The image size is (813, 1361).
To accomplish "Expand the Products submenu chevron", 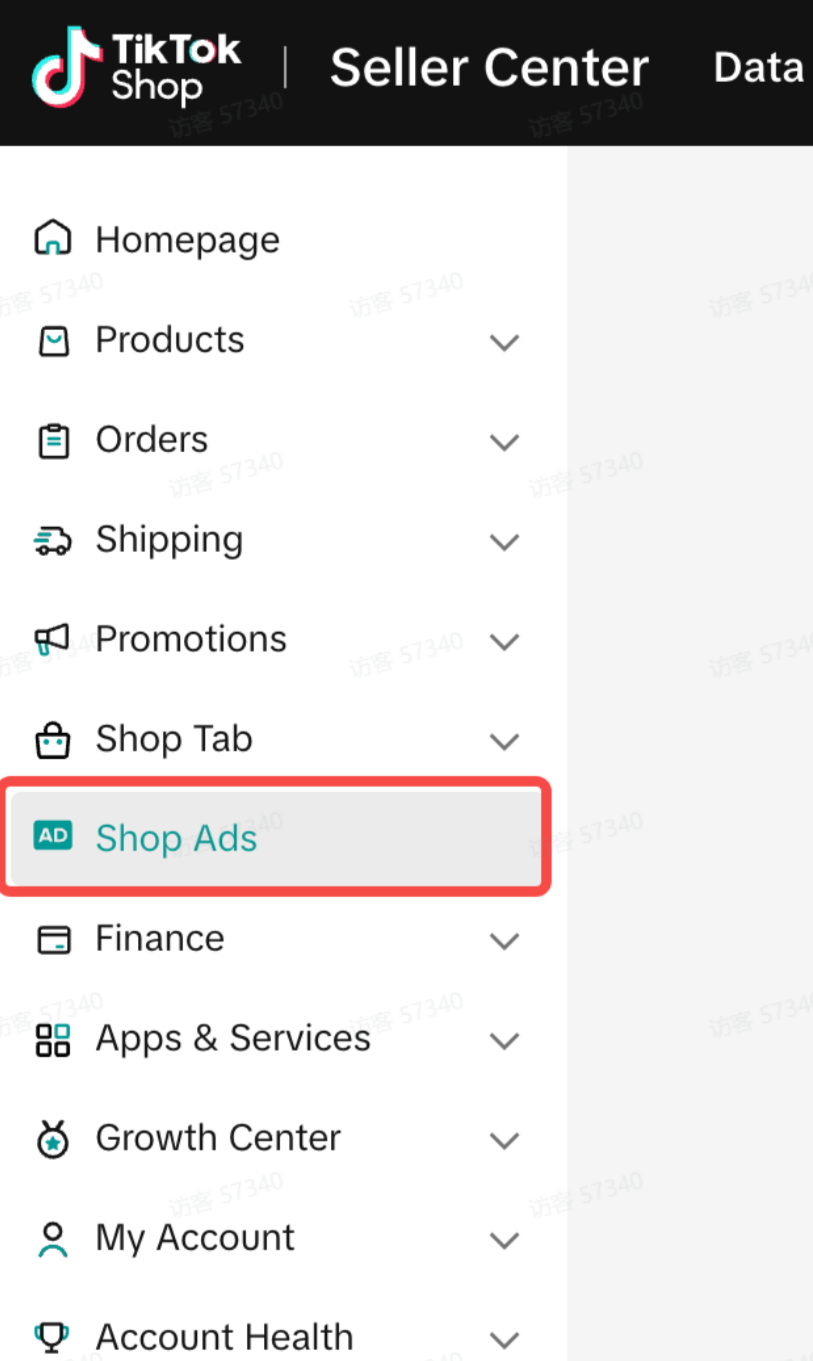I will [x=504, y=342].
